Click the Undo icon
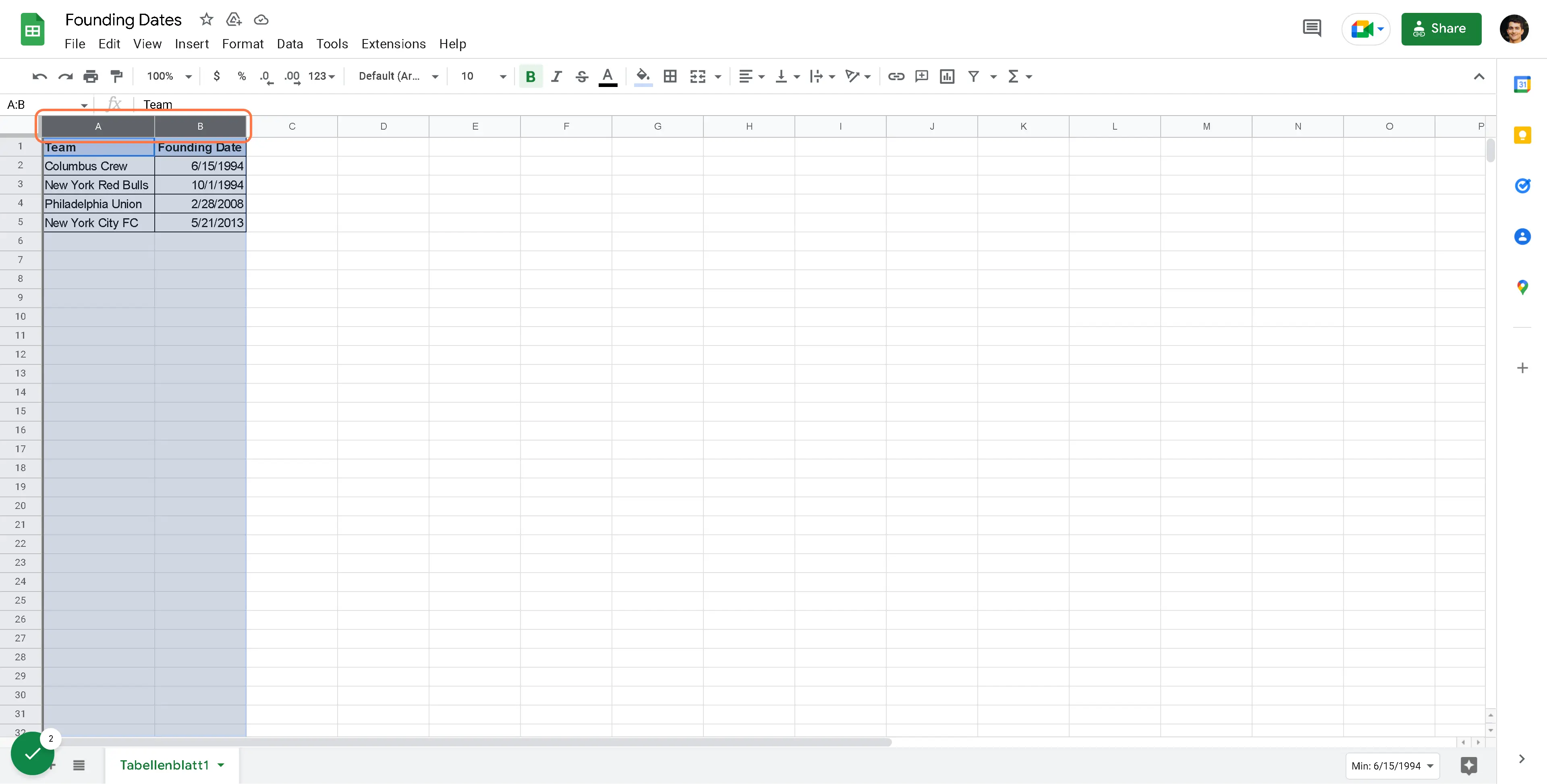The width and height of the screenshot is (1547, 784). (x=39, y=76)
